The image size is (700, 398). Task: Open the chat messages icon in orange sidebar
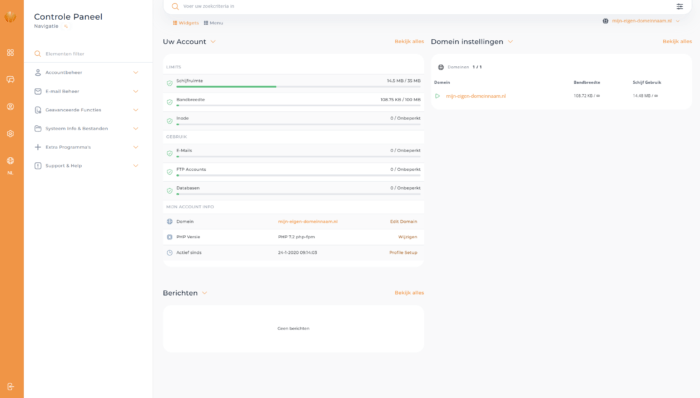(10, 79)
